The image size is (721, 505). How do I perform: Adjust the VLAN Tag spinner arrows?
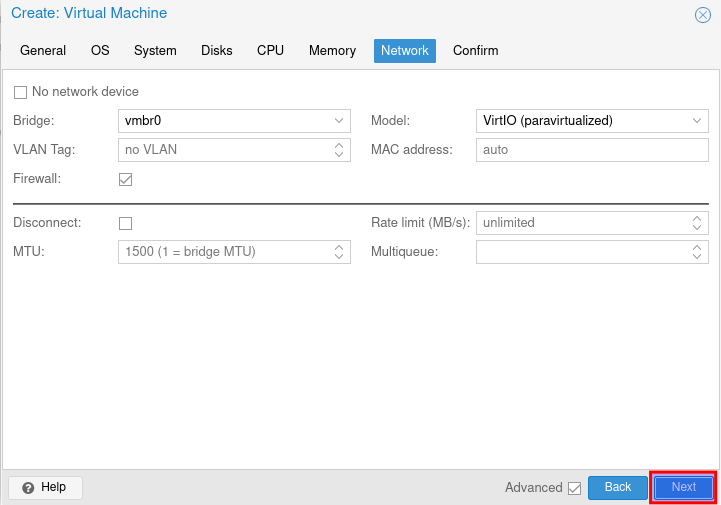339,150
